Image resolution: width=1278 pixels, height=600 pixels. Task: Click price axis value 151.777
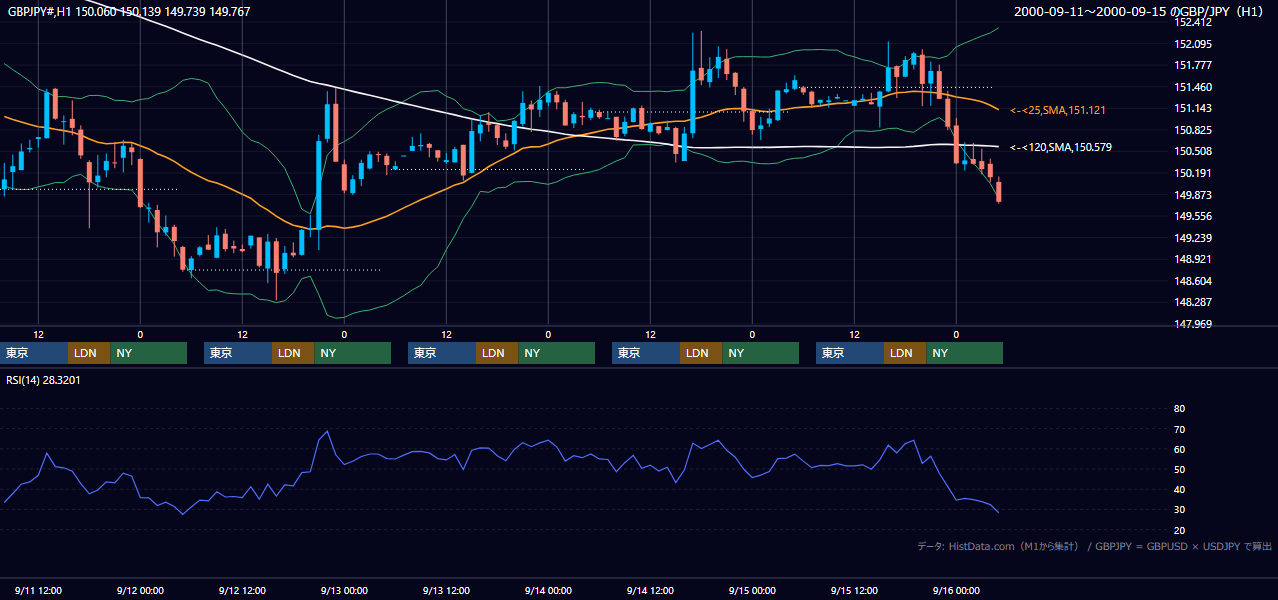coord(1194,65)
